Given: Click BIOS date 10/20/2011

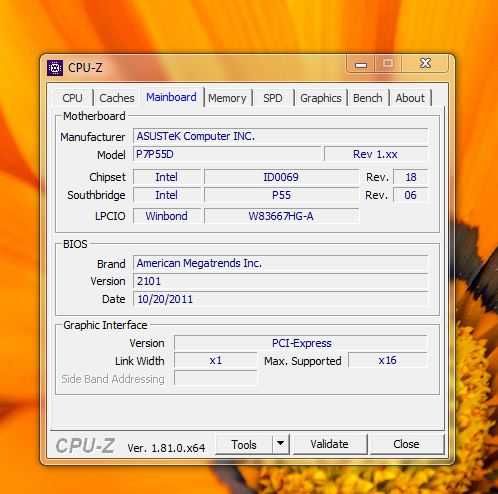Looking at the screenshot, I should pos(280,299).
